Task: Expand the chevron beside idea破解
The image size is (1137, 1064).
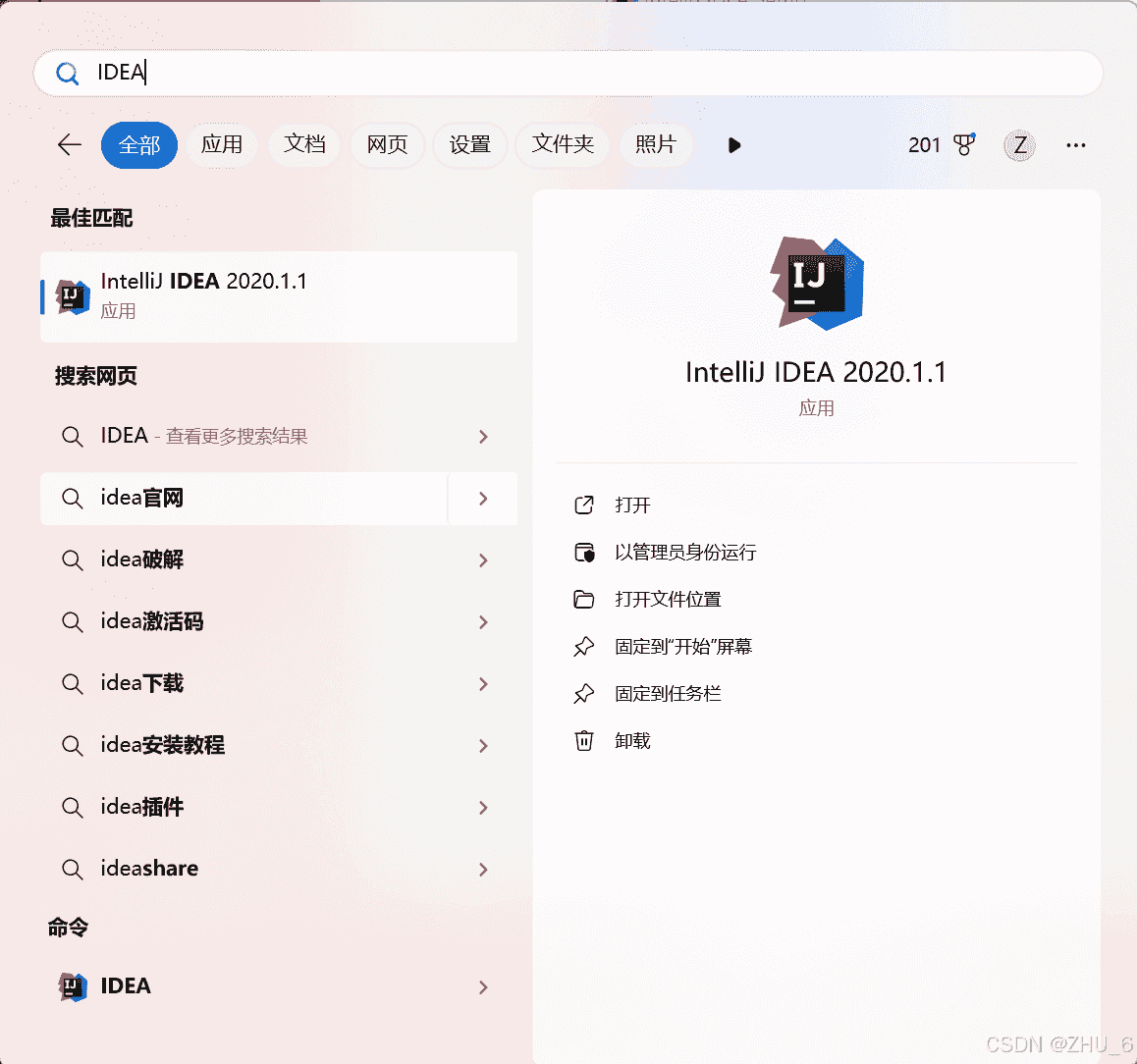Action: pos(484,560)
